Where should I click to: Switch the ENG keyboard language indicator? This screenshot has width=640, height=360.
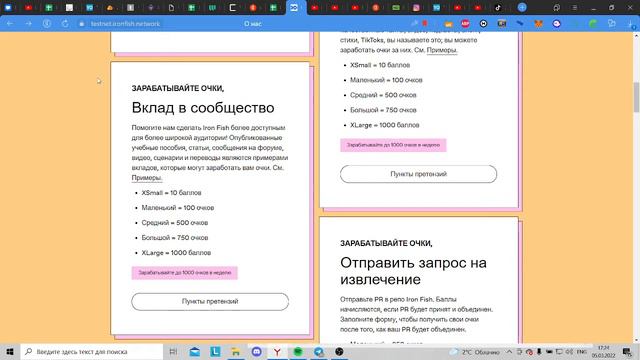[x=582, y=351]
